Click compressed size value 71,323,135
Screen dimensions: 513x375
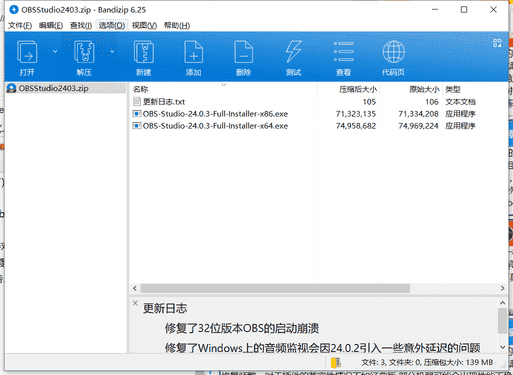coord(356,114)
